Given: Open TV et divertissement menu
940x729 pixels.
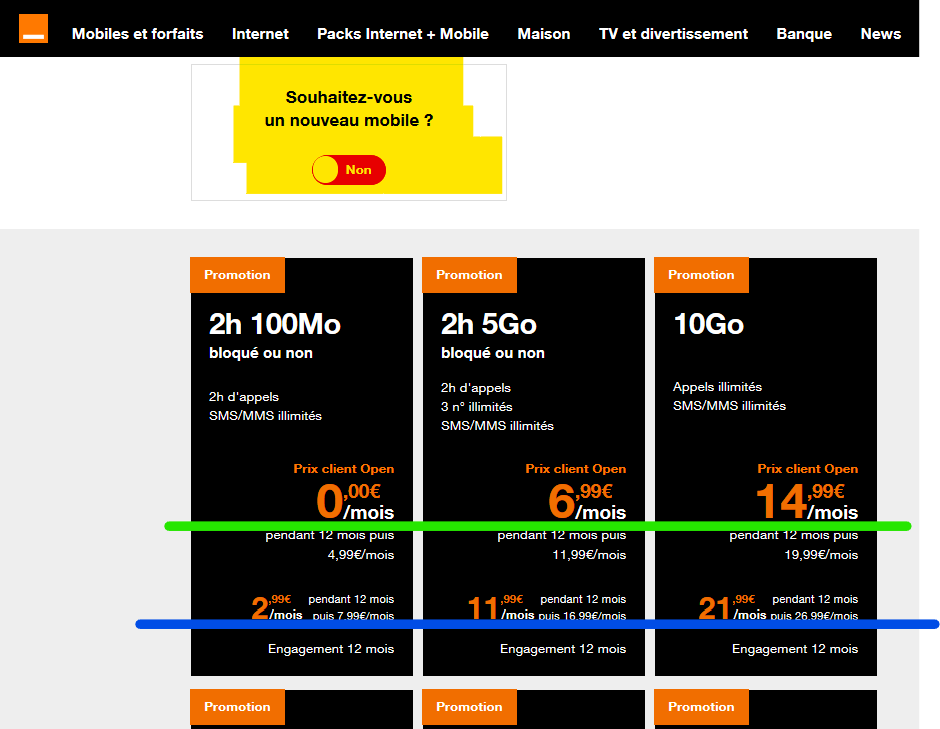Looking at the screenshot, I should click(x=673, y=34).
